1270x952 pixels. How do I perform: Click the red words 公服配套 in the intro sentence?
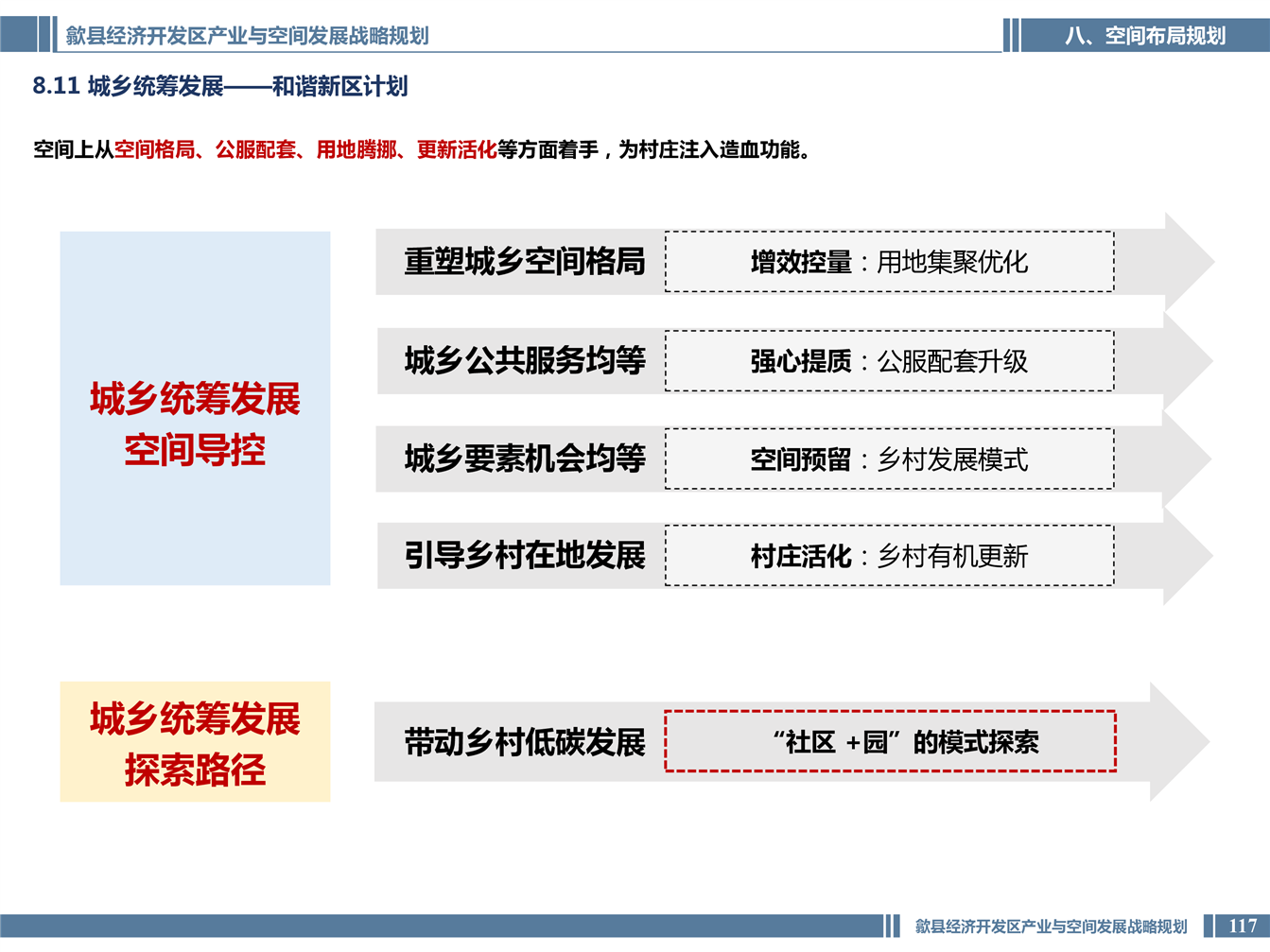tap(255, 149)
